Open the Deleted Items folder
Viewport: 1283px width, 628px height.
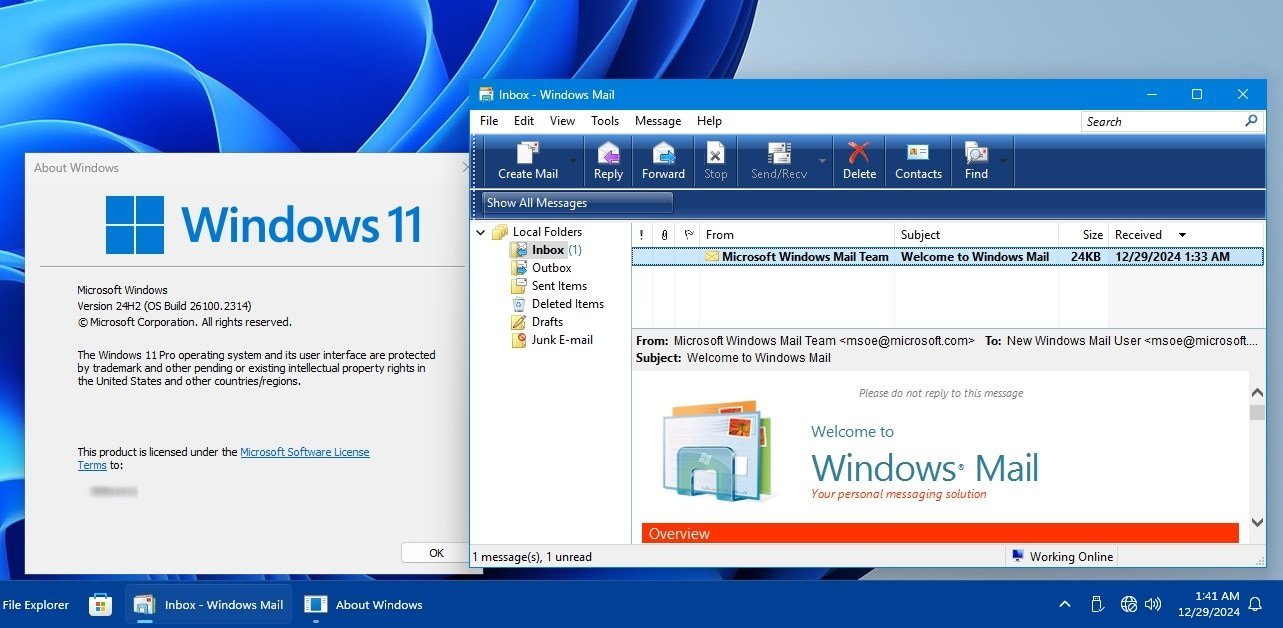point(568,304)
